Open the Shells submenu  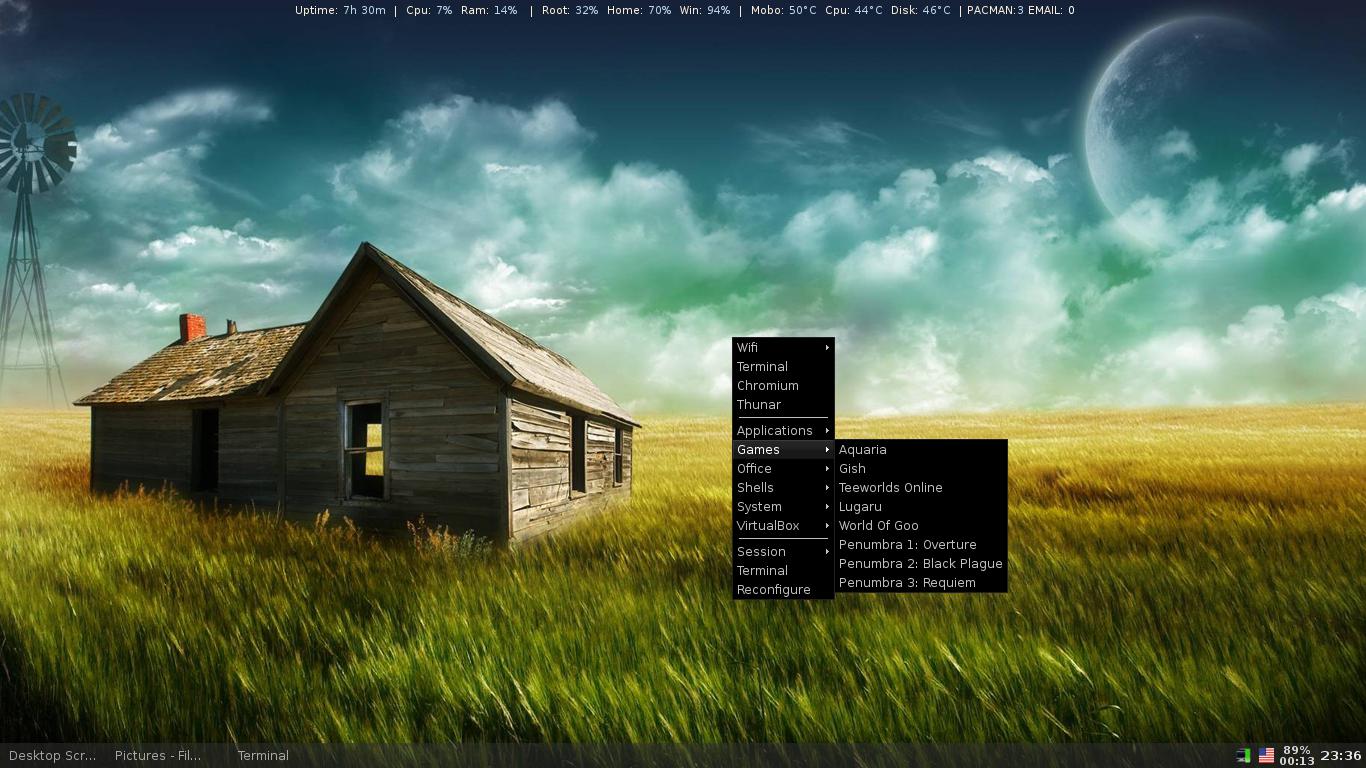(x=783, y=488)
